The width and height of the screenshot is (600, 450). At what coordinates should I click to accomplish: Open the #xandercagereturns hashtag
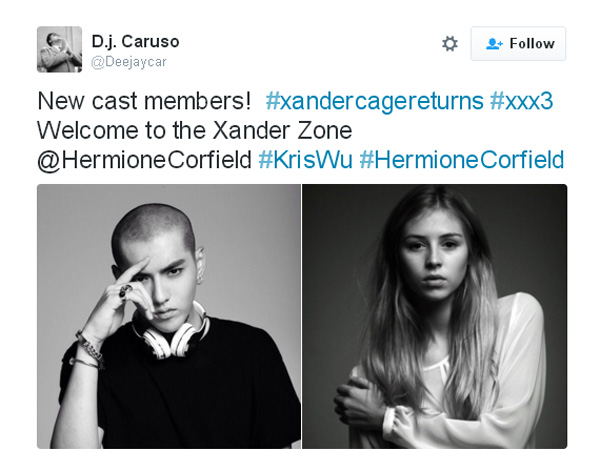(x=375, y=101)
